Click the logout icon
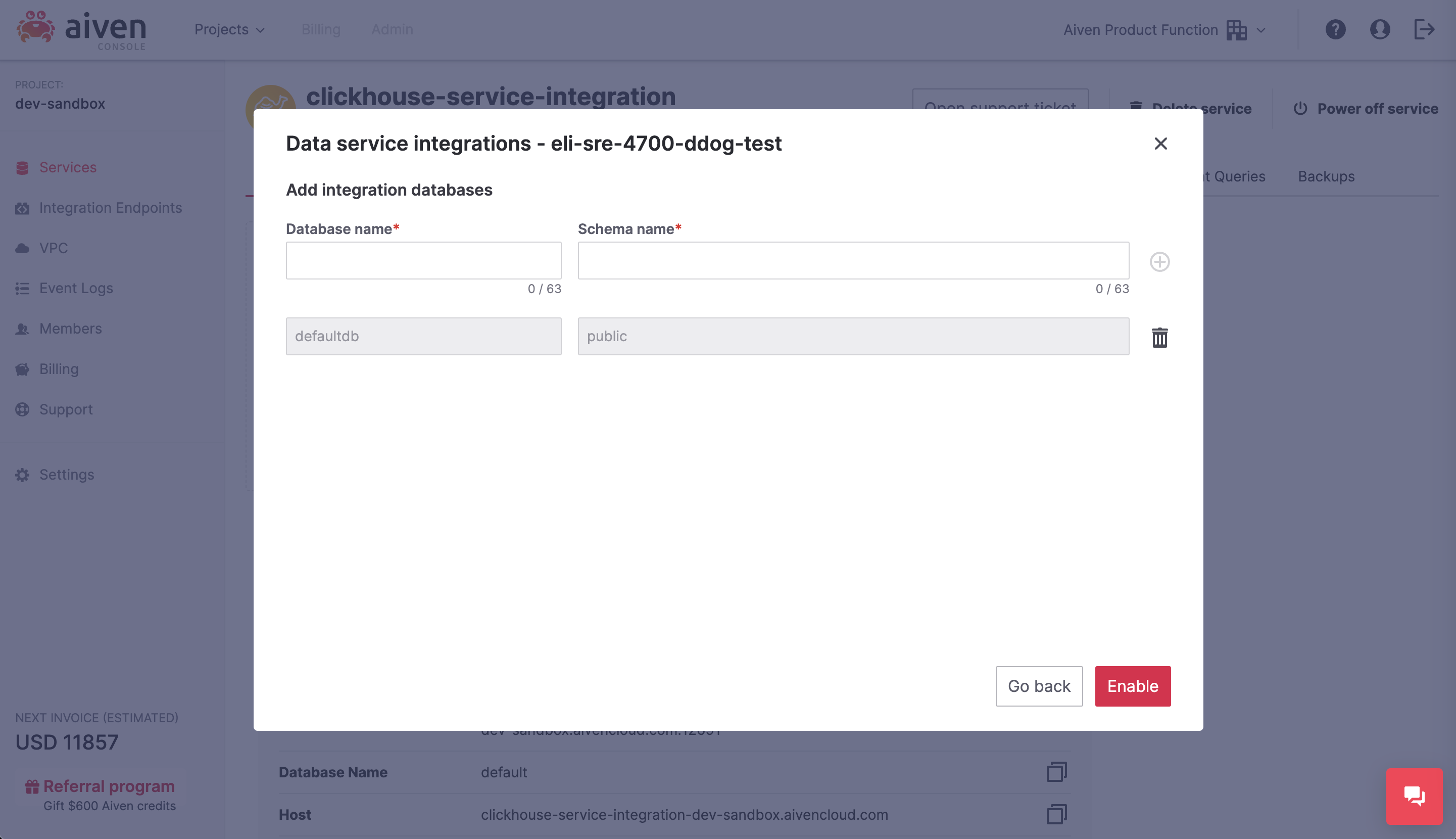Screen dimensions: 1456x839 pyautogui.click(x=1424, y=29)
